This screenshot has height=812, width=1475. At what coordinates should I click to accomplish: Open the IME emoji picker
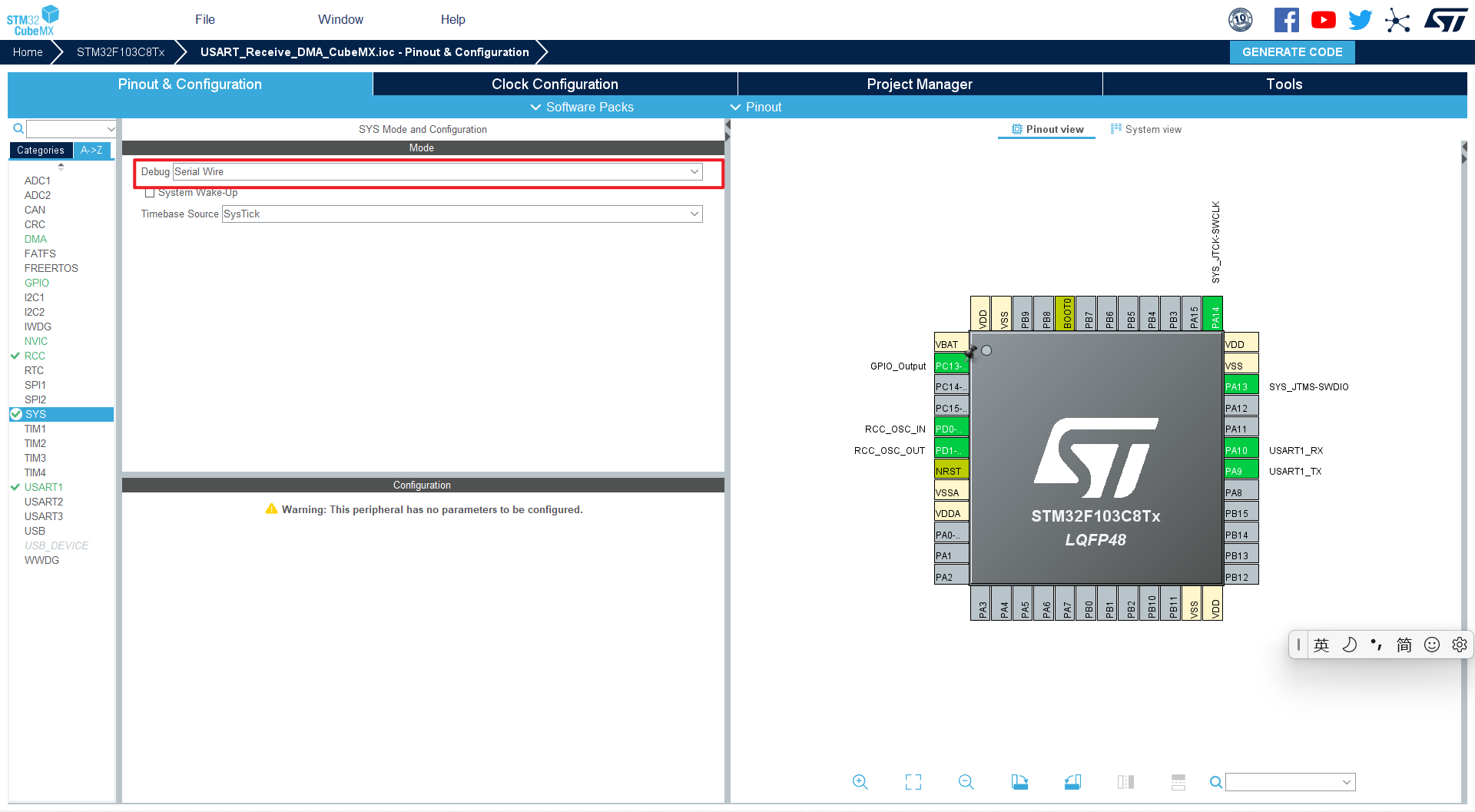click(1432, 645)
